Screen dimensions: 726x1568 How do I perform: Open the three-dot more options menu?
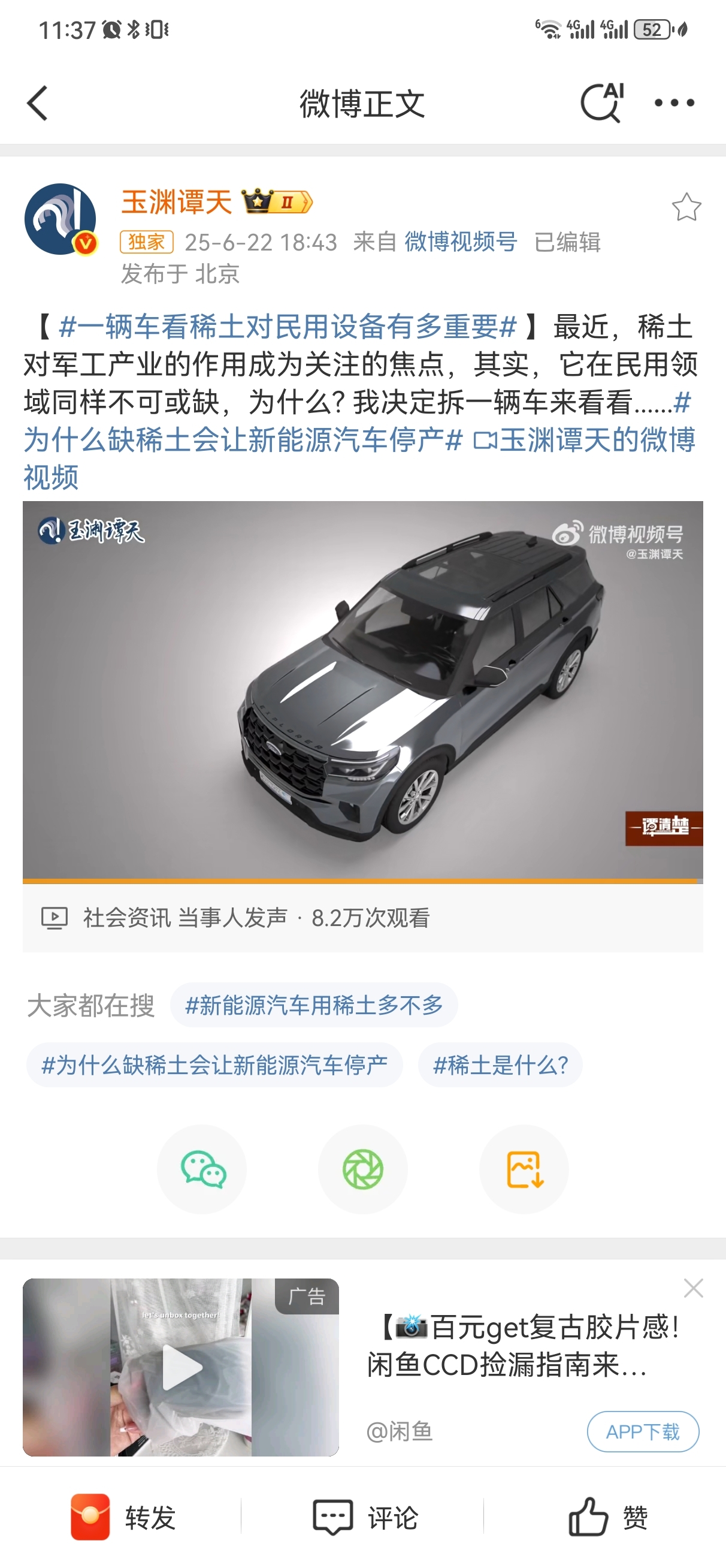point(674,103)
